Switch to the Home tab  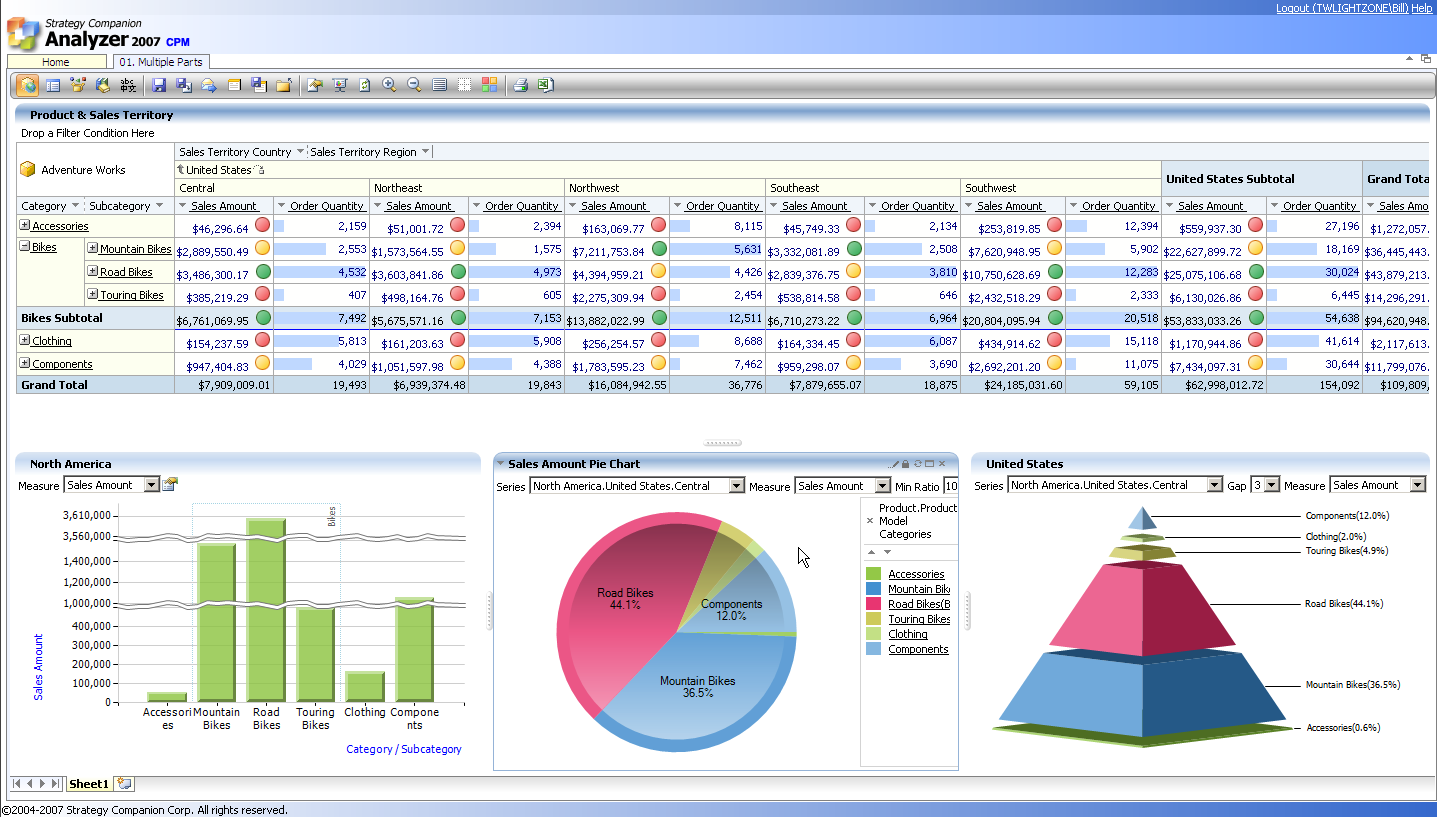tap(56, 62)
